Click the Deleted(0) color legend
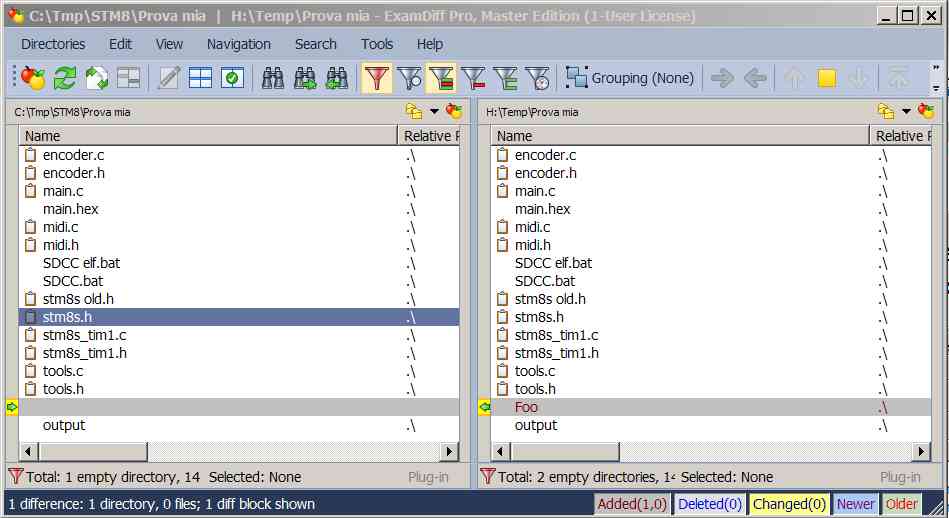Screen dimensions: 949x518 click(710, 504)
